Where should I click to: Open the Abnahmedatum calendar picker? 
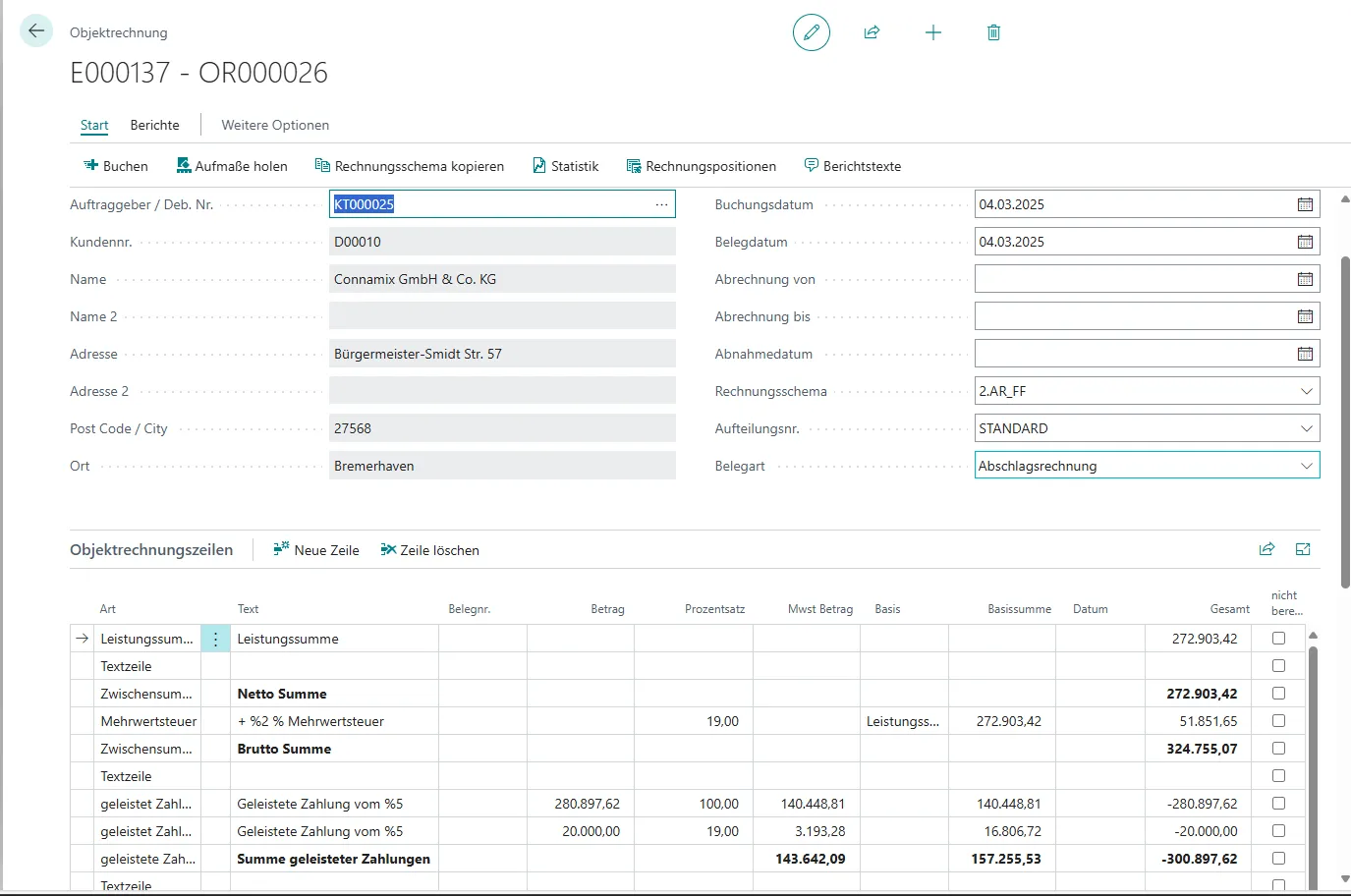tap(1305, 354)
